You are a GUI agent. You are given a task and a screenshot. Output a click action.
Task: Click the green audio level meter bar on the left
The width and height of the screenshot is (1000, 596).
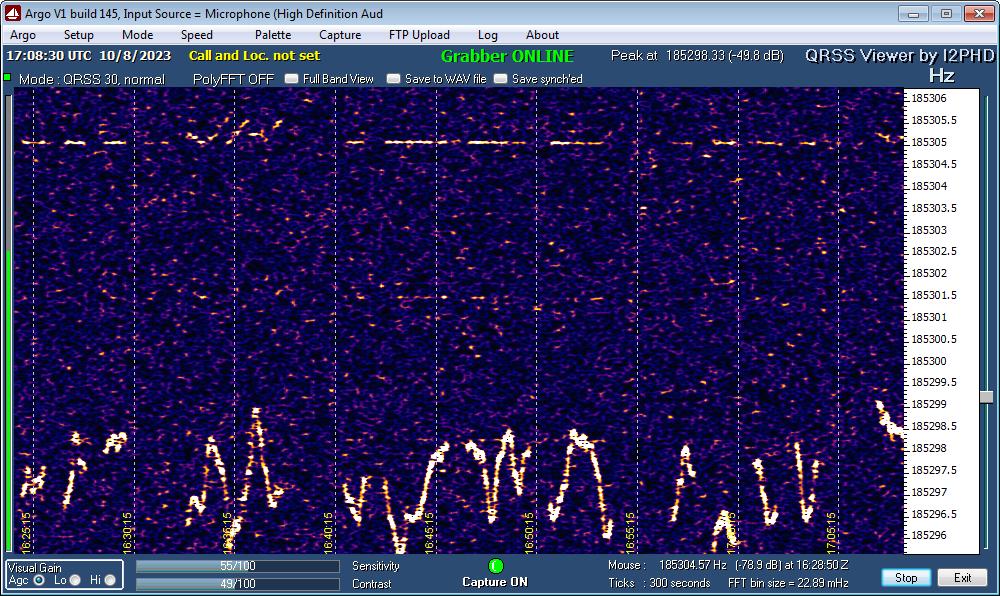click(x=8, y=400)
